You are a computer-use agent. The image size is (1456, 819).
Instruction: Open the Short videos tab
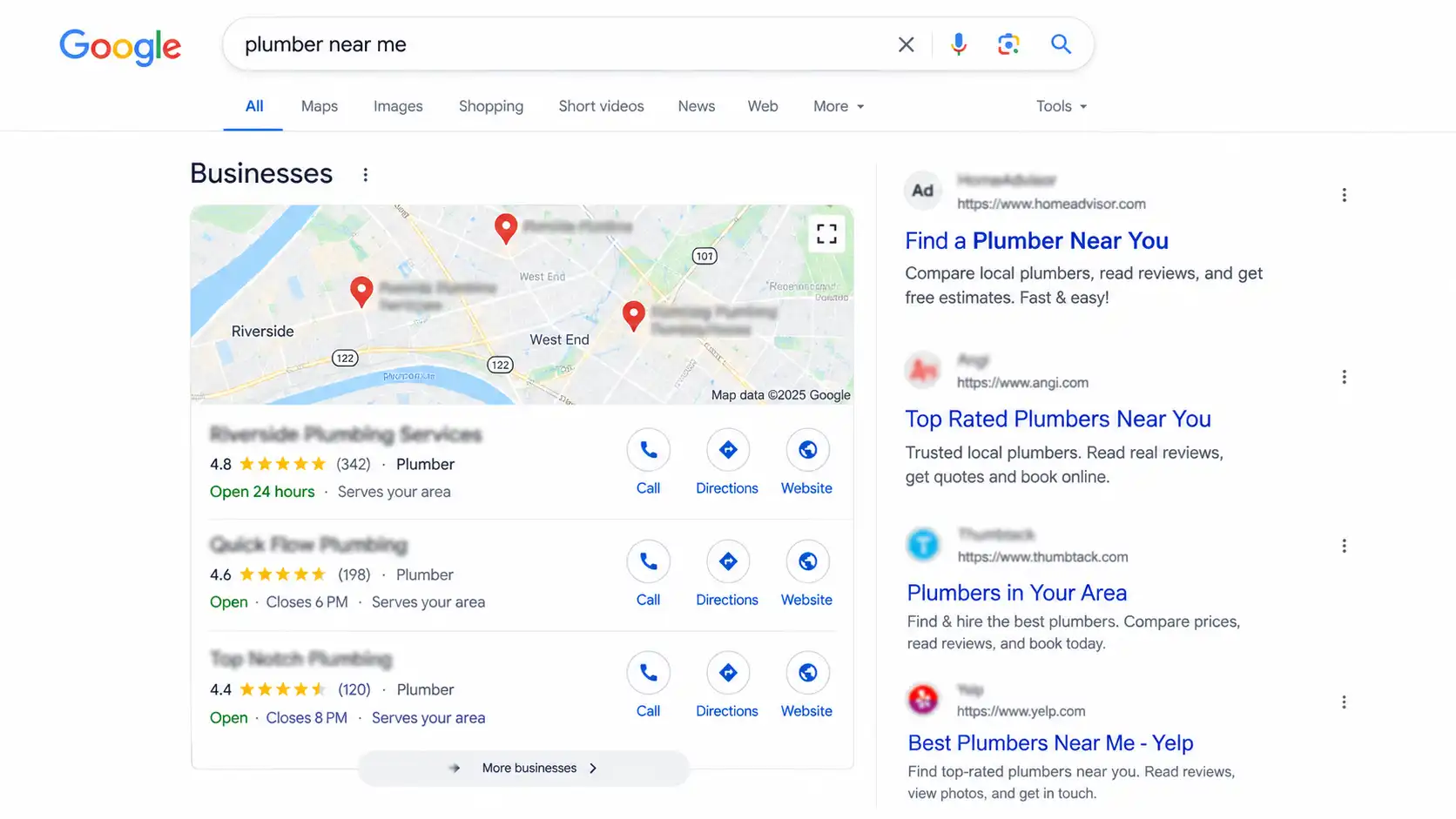coord(601,106)
